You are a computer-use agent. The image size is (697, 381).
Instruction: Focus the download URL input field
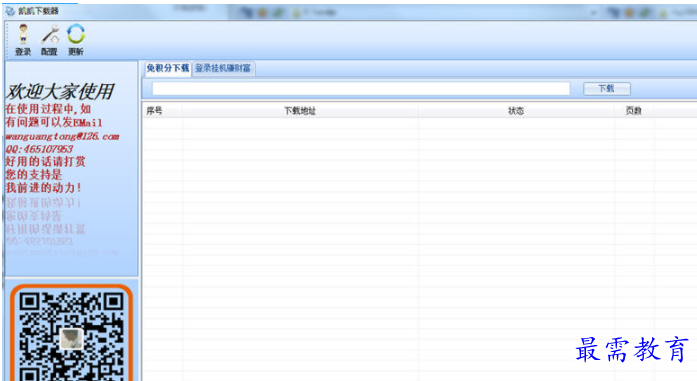point(361,88)
